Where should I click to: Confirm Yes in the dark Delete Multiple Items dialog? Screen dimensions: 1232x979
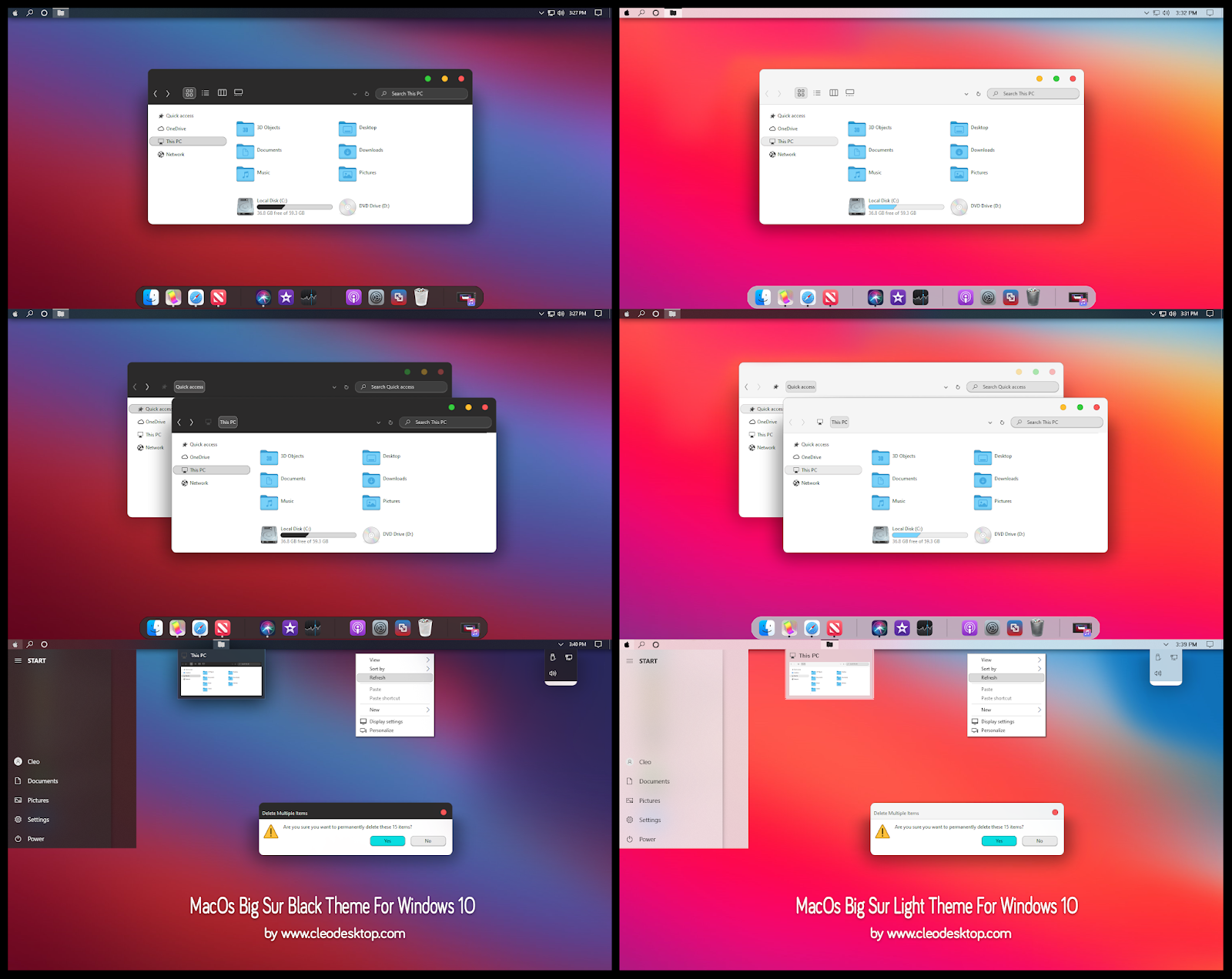point(387,841)
